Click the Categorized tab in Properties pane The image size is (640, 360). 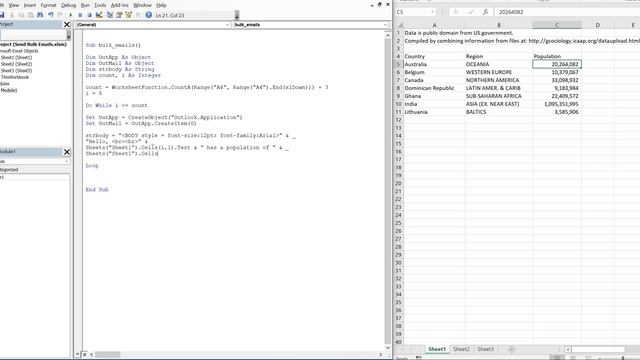[9, 170]
